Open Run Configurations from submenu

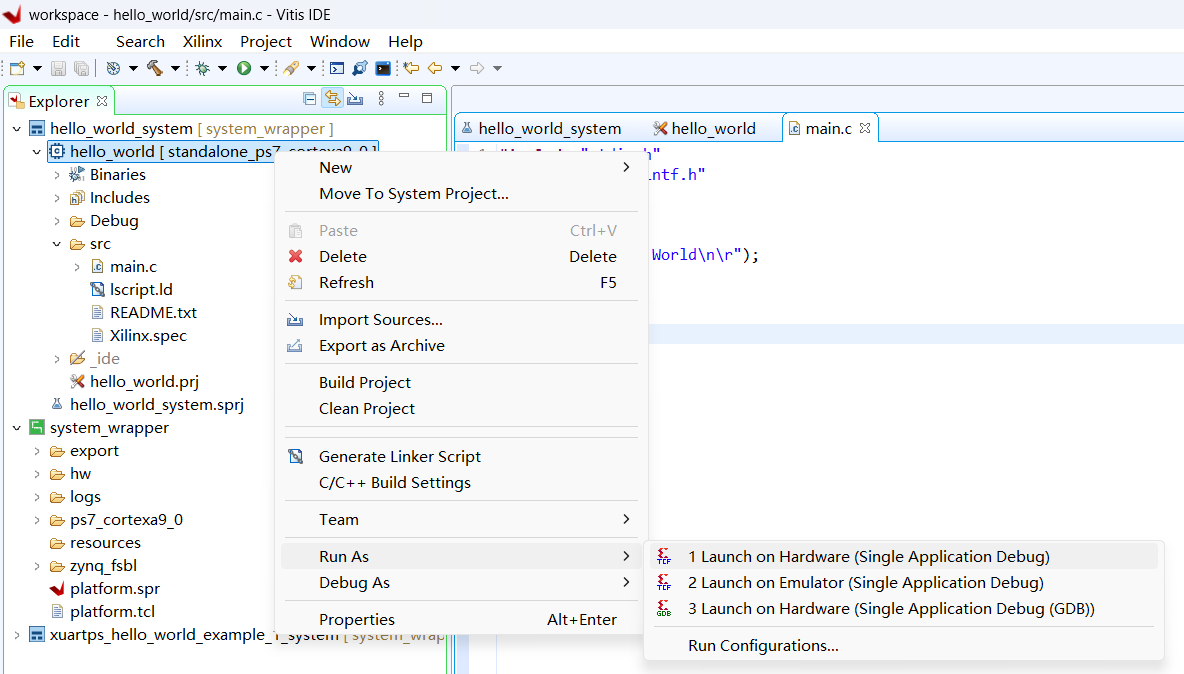[x=903, y=646]
